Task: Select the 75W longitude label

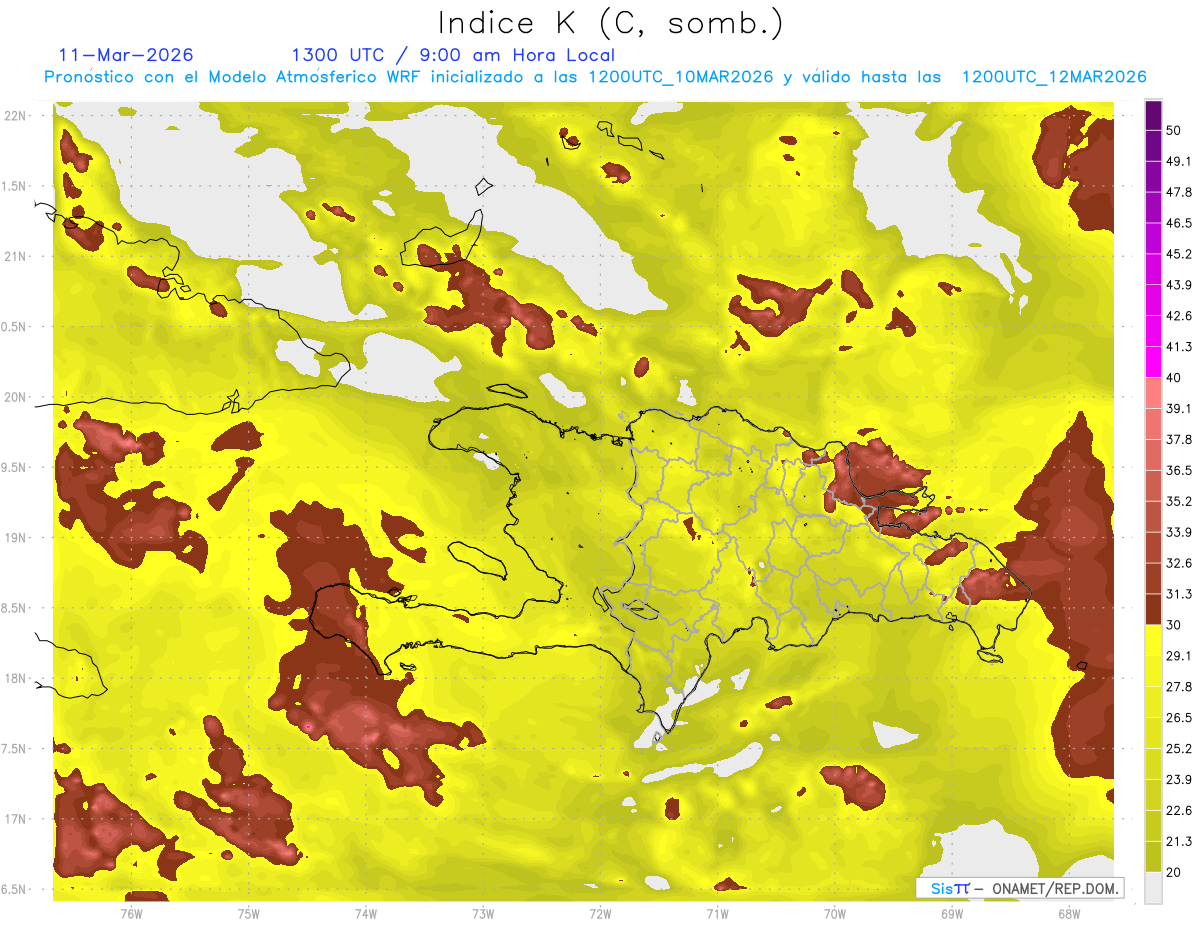Action: coord(248,913)
